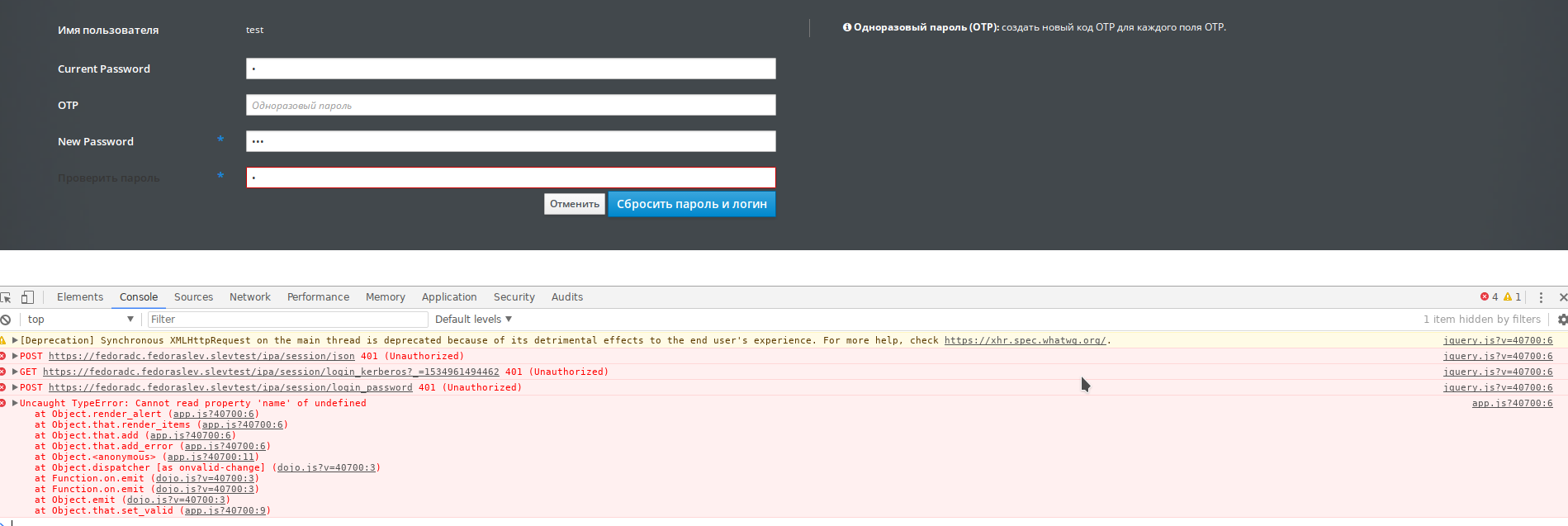Click the Отменить button
This screenshot has width=1568, height=526.
pyautogui.click(x=575, y=204)
